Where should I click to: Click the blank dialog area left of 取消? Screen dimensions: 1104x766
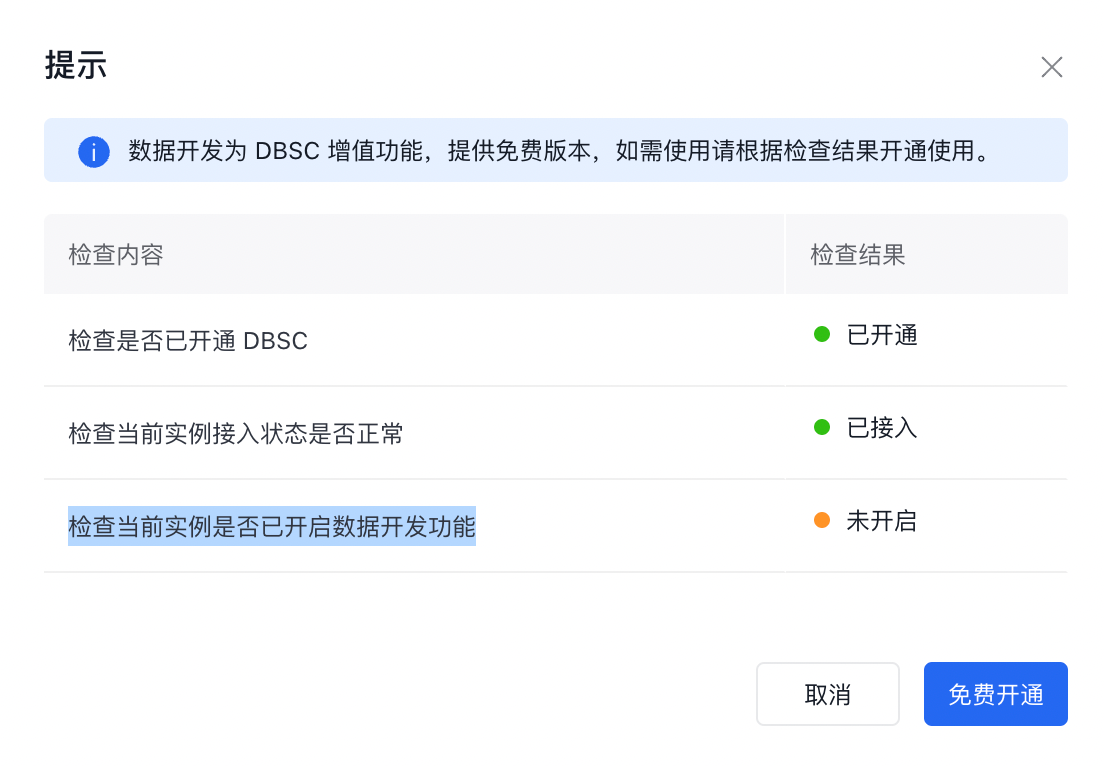click(x=394, y=693)
